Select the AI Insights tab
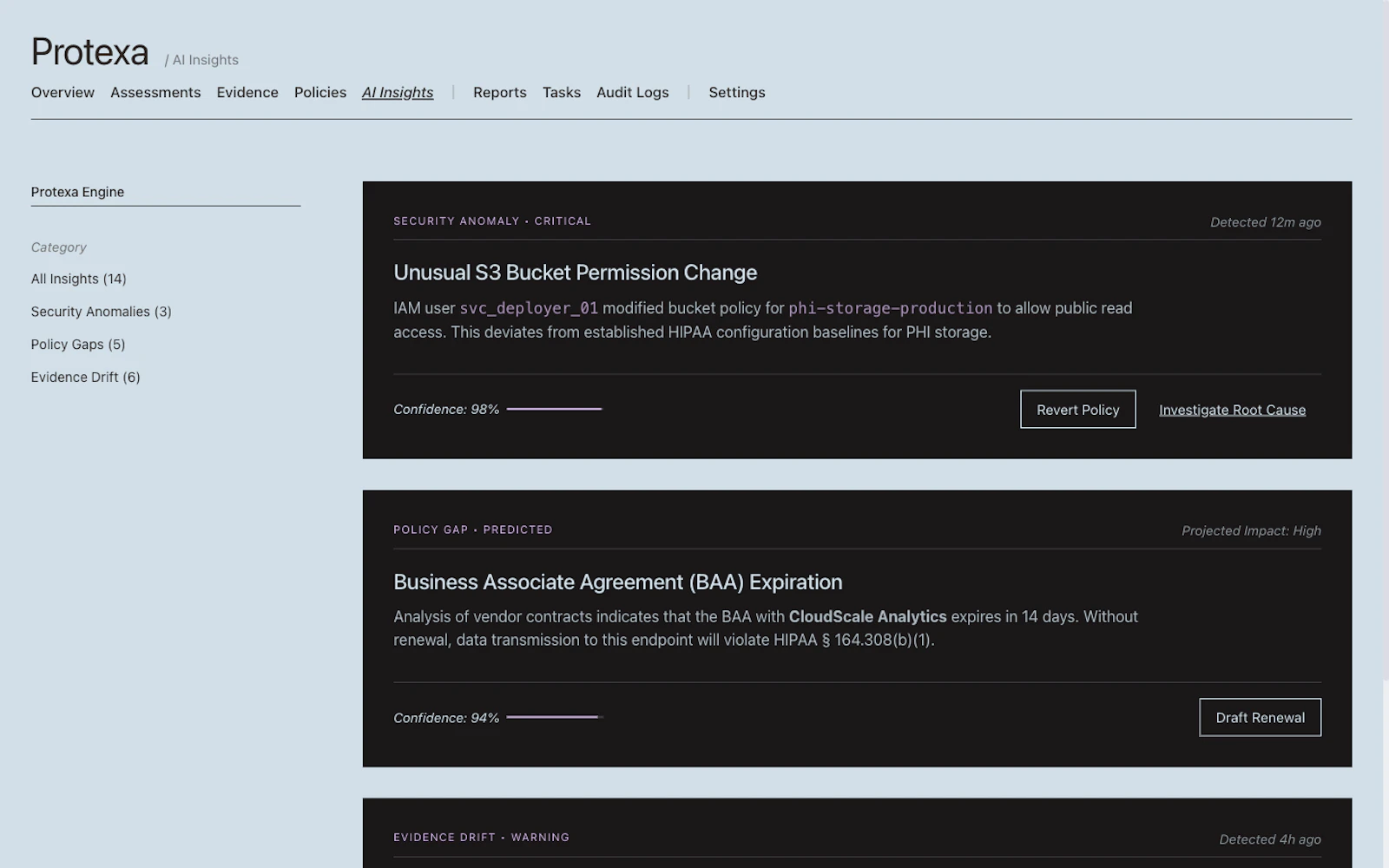1389x868 pixels. point(398,92)
